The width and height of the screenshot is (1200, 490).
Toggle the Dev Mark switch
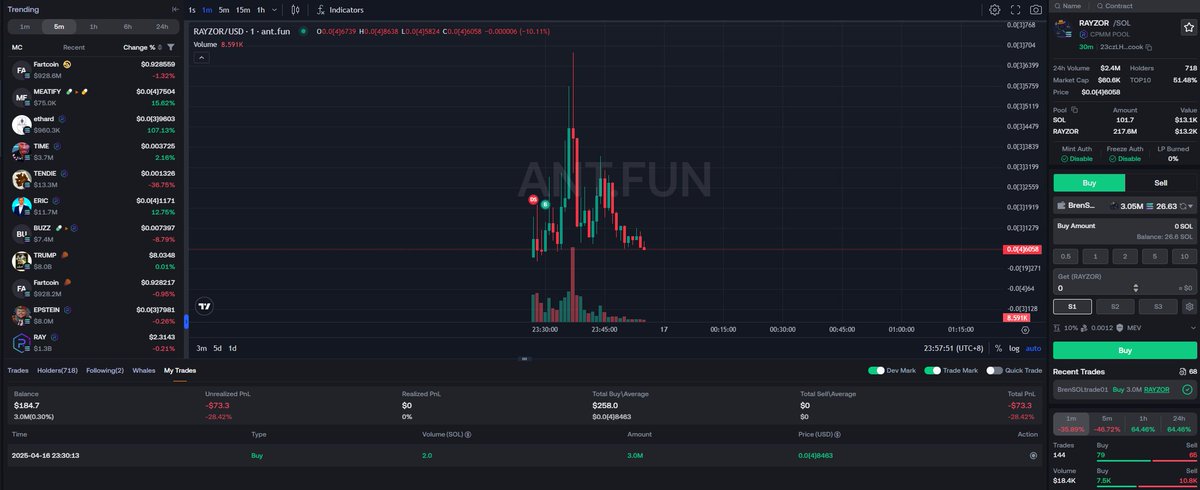tap(876, 370)
